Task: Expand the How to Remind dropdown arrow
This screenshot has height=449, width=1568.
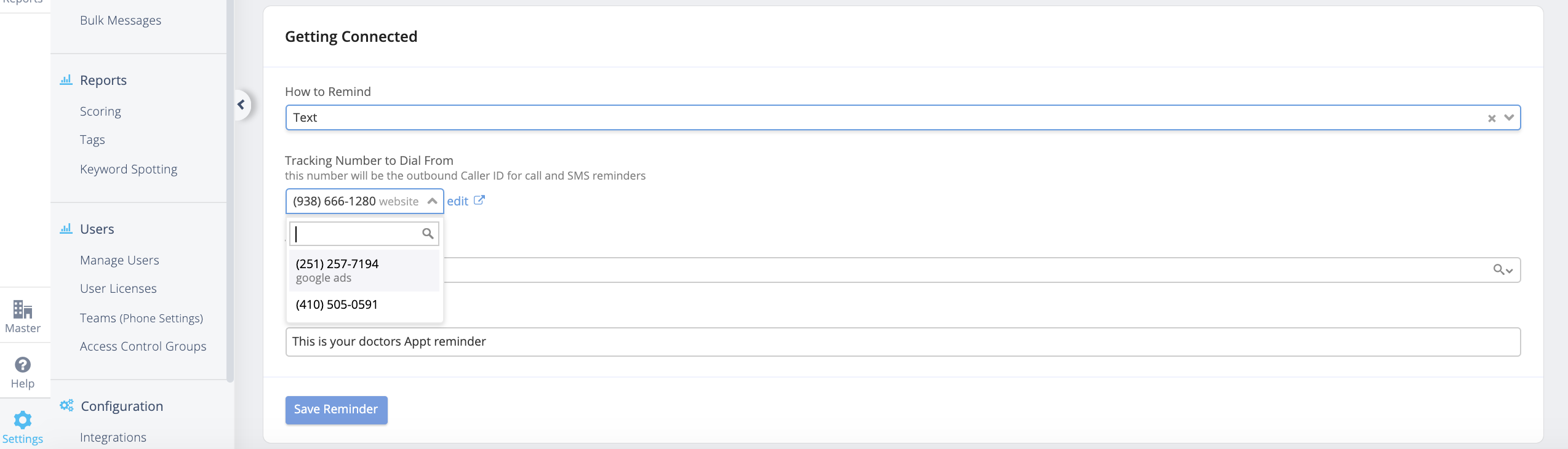Action: pos(1509,117)
